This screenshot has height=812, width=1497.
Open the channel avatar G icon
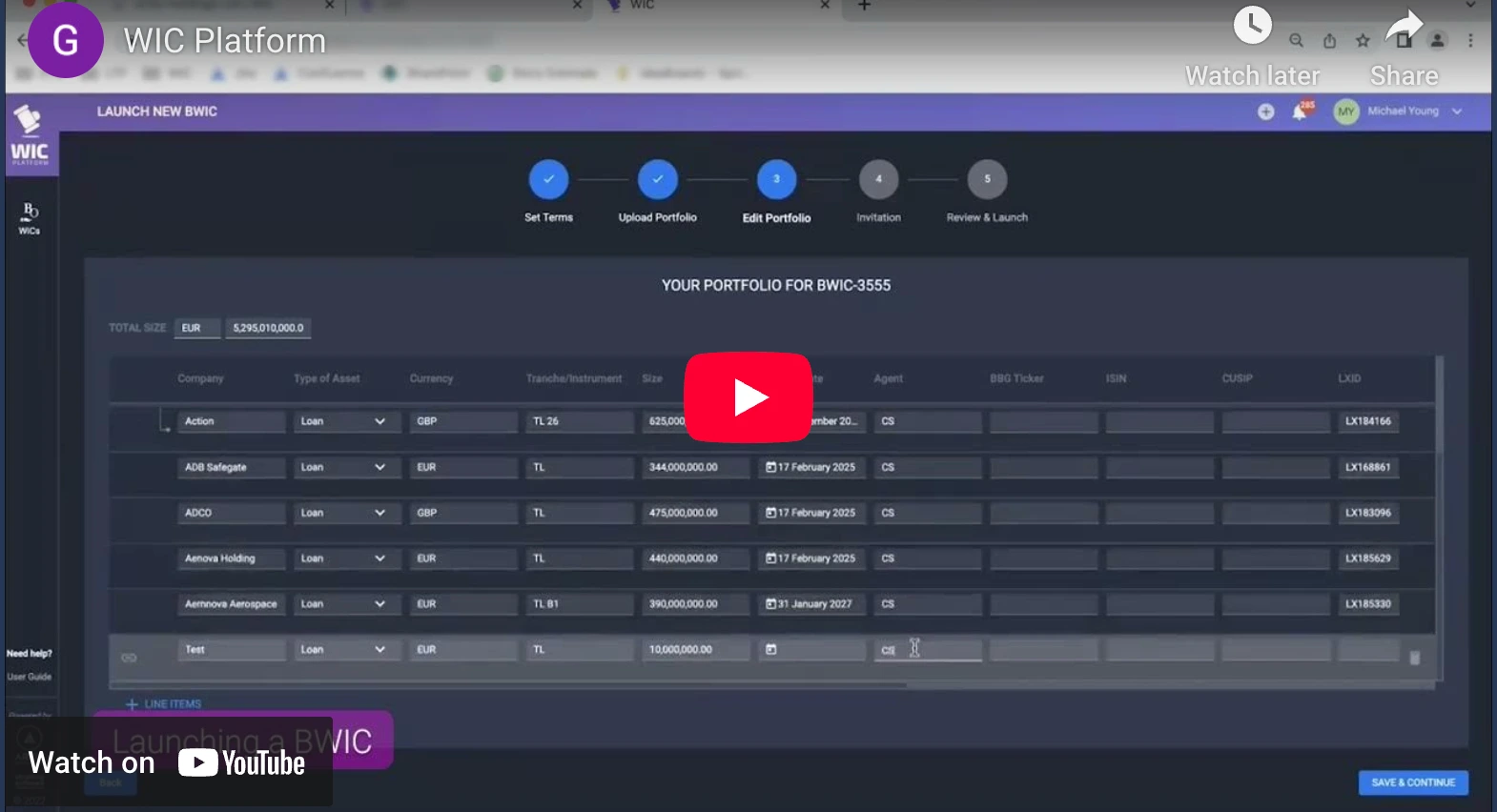point(66,40)
